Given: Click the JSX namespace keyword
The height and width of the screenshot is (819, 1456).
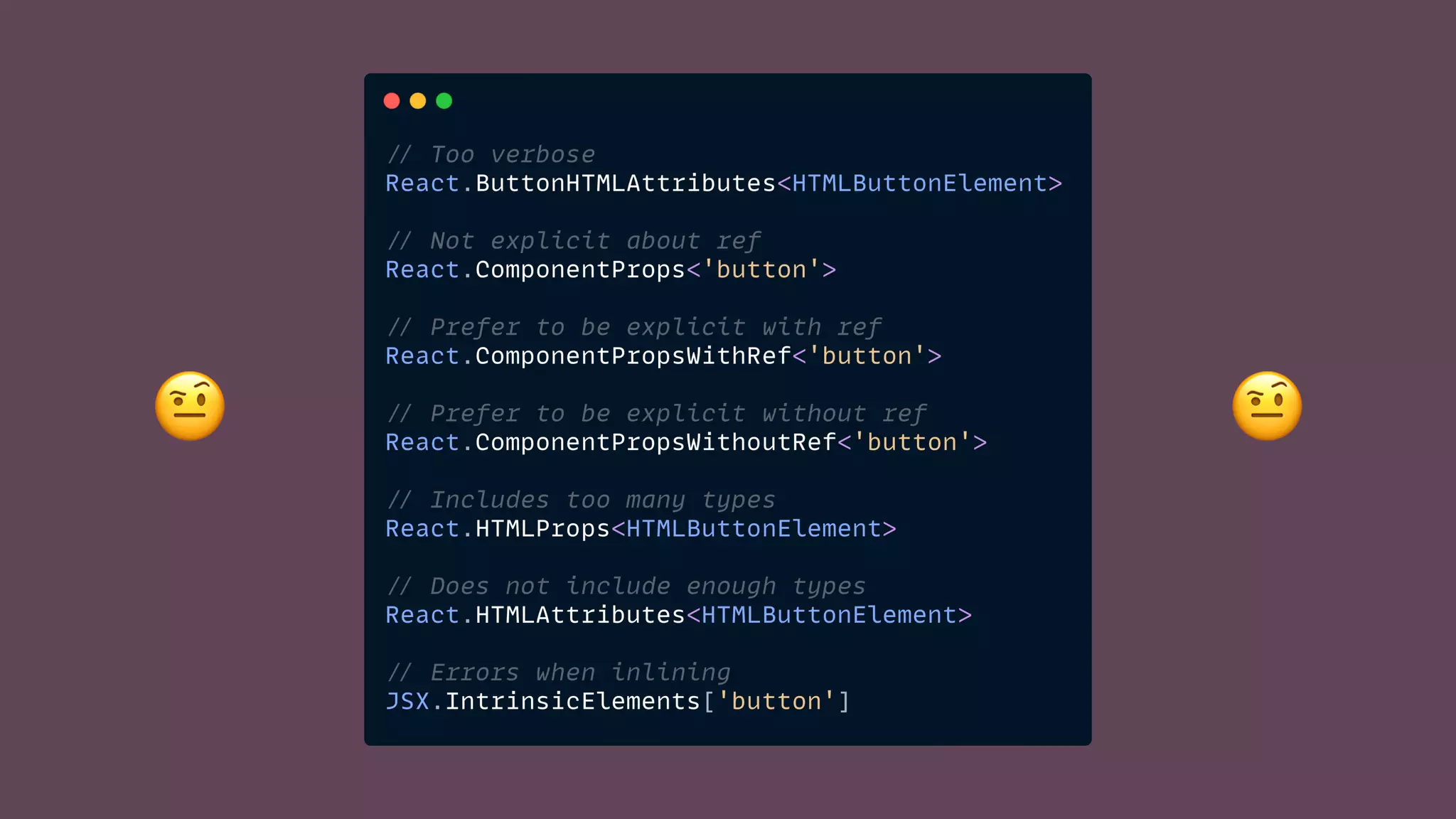Looking at the screenshot, I should (x=407, y=702).
